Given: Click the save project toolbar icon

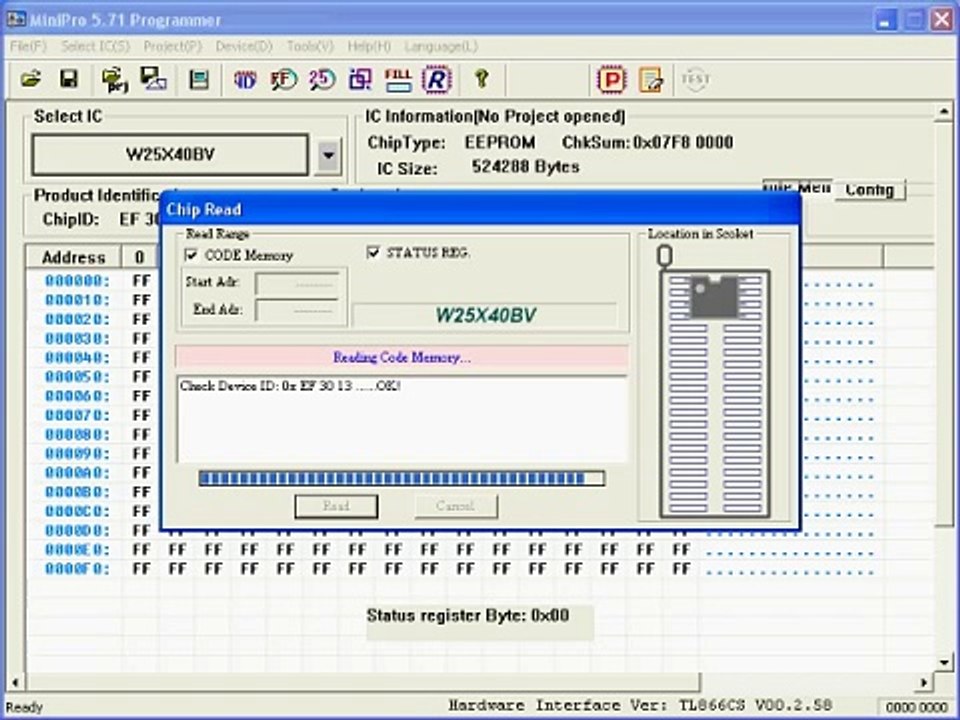Looking at the screenshot, I should click(153, 80).
